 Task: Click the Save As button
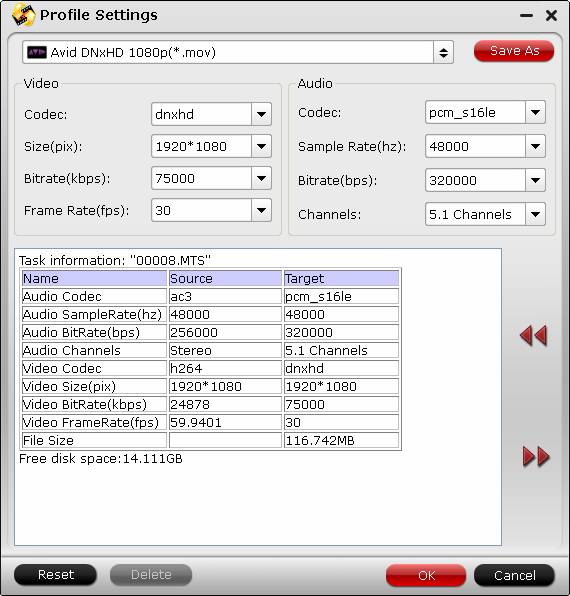tap(514, 51)
